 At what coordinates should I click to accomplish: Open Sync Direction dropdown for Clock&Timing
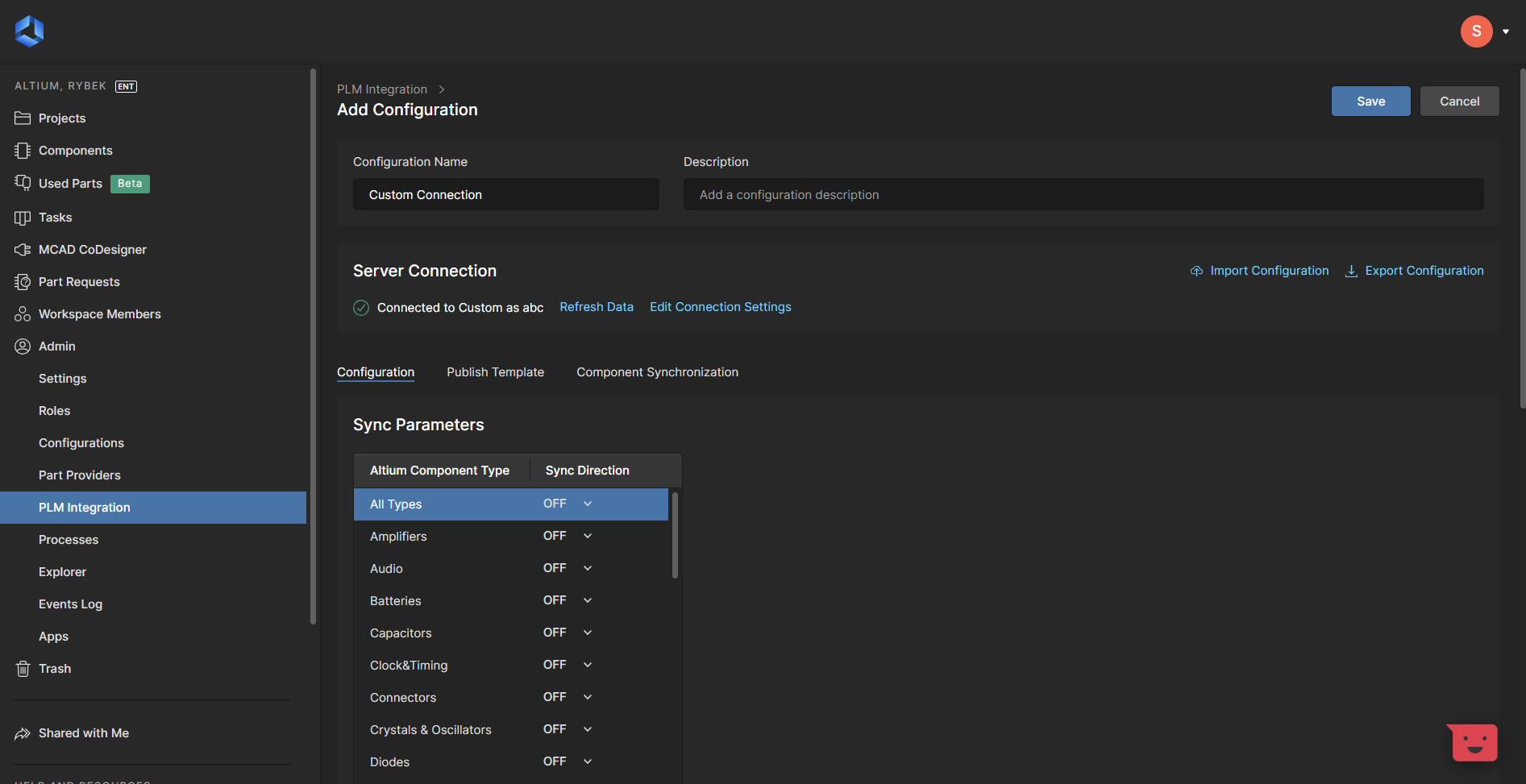click(x=588, y=665)
